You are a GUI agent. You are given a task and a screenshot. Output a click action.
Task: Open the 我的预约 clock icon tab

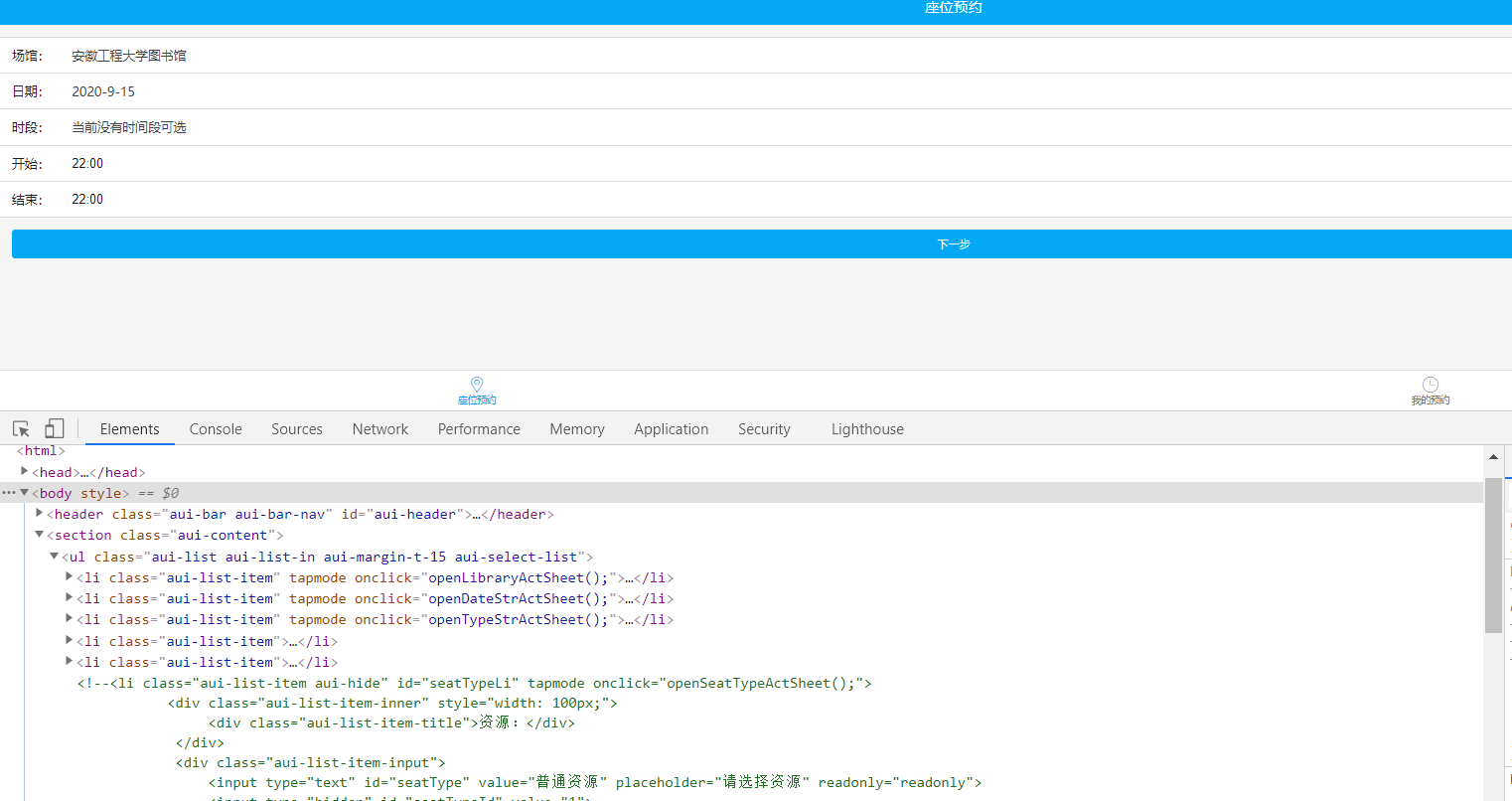tap(1431, 391)
